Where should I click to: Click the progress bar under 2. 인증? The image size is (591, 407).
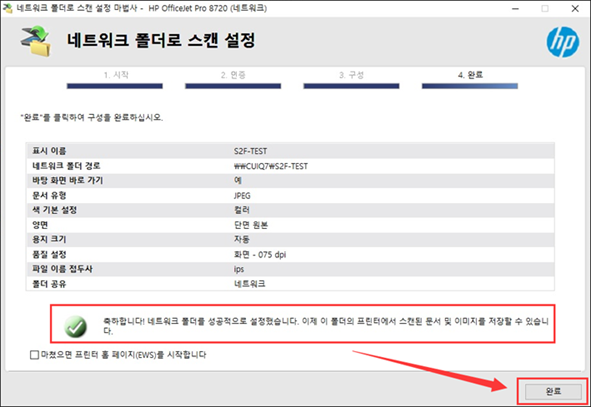233,86
